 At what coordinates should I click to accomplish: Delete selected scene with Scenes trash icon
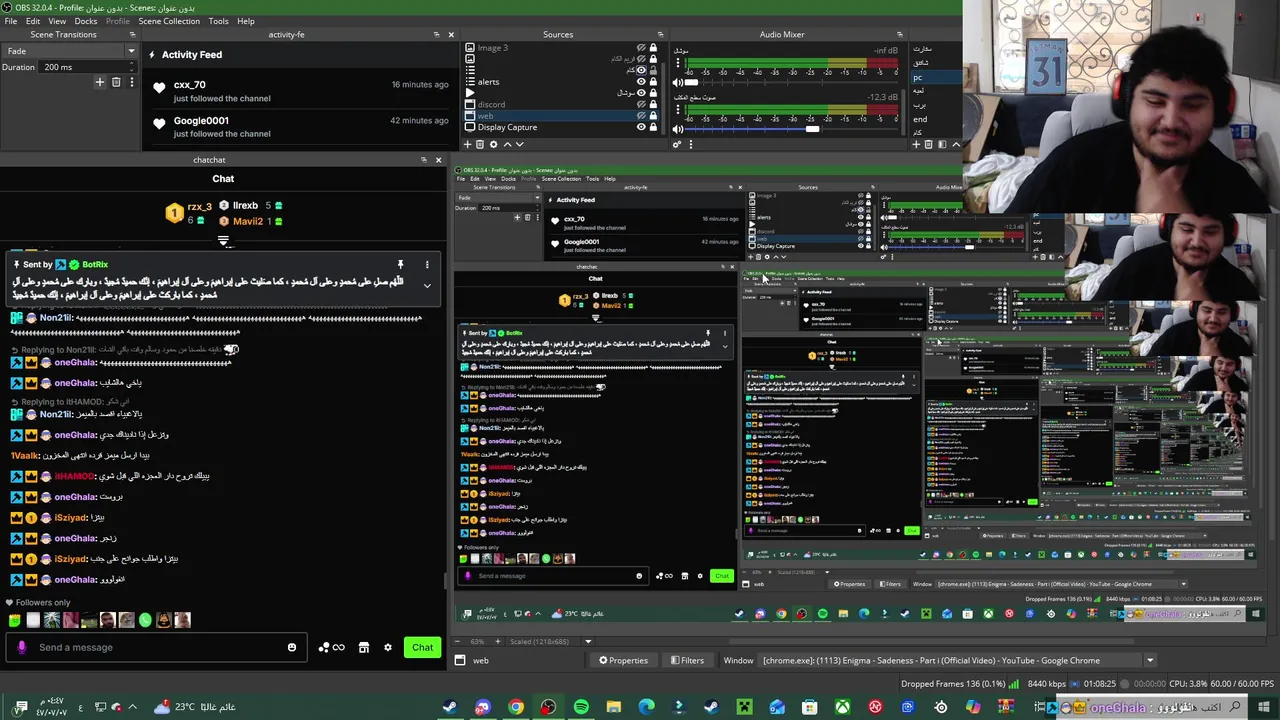pos(928,144)
